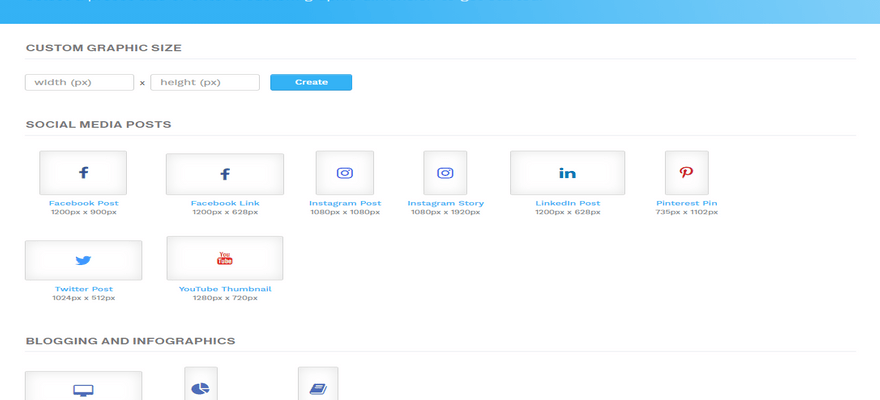Image resolution: width=880 pixels, height=400 pixels.
Task: Choose the LinkedIn Post icon tile
Action: click(x=567, y=173)
